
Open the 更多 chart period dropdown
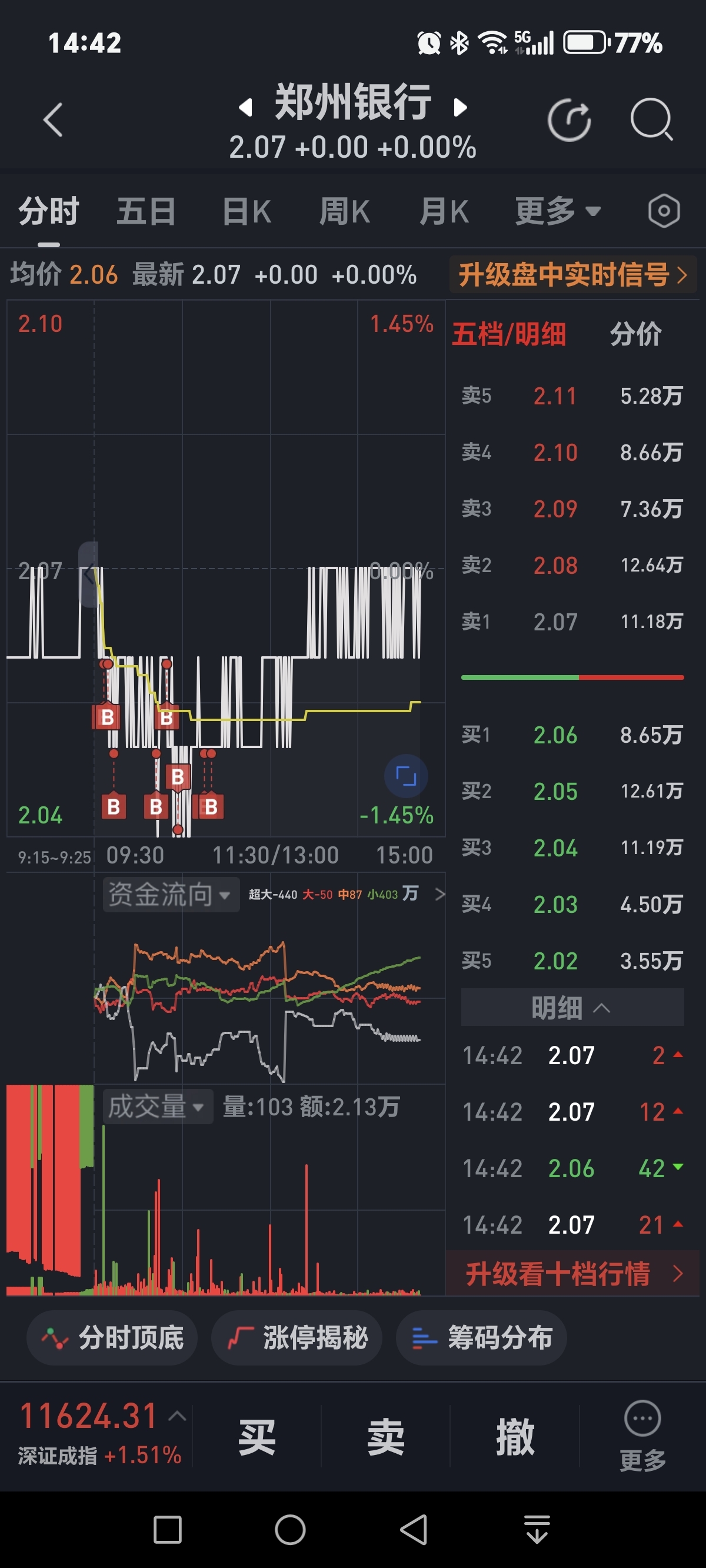click(x=558, y=211)
